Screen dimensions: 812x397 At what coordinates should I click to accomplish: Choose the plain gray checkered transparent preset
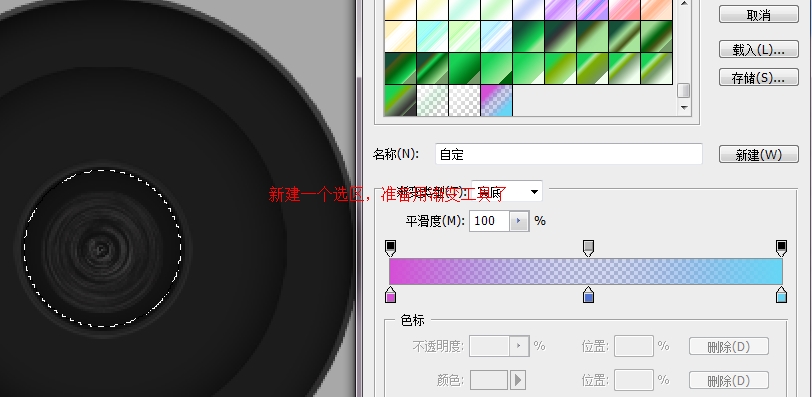465,100
